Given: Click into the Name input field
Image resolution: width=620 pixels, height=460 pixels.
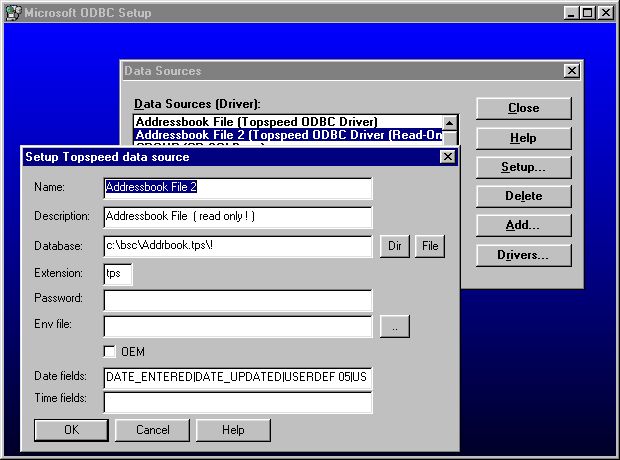Looking at the screenshot, I should point(238,188).
